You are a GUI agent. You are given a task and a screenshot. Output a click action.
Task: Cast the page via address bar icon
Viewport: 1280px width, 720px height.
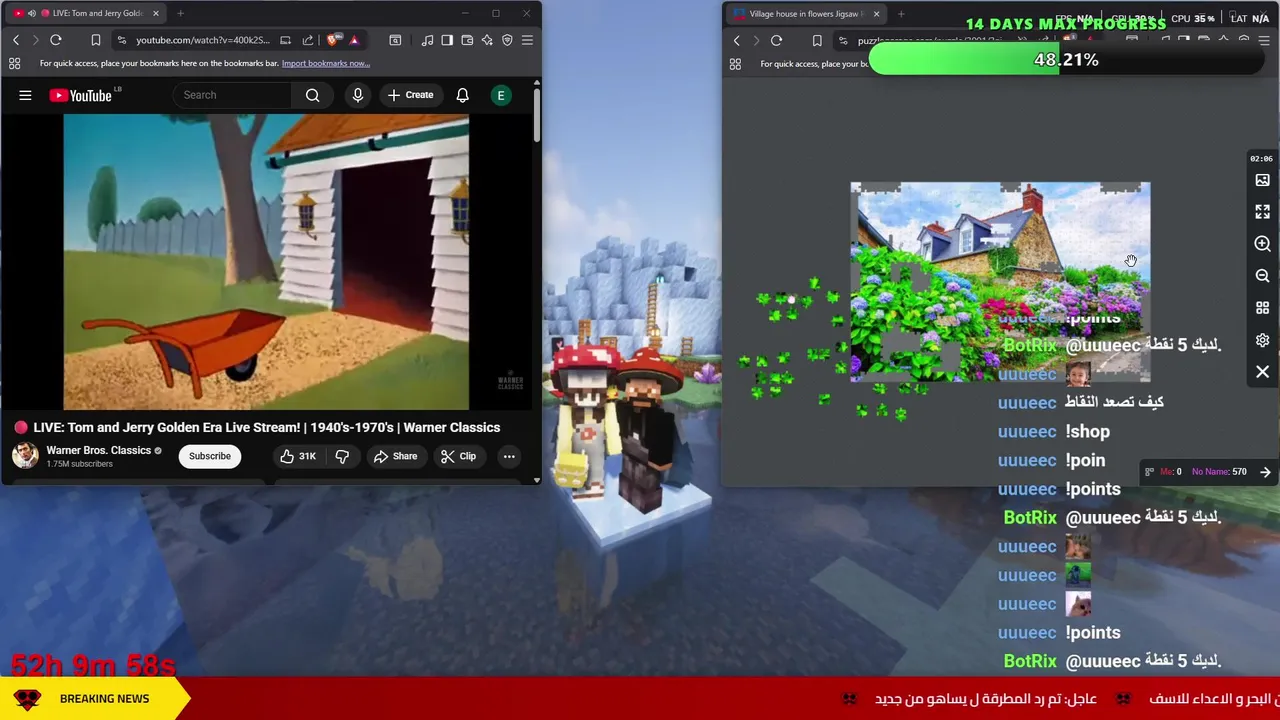click(x=285, y=40)
